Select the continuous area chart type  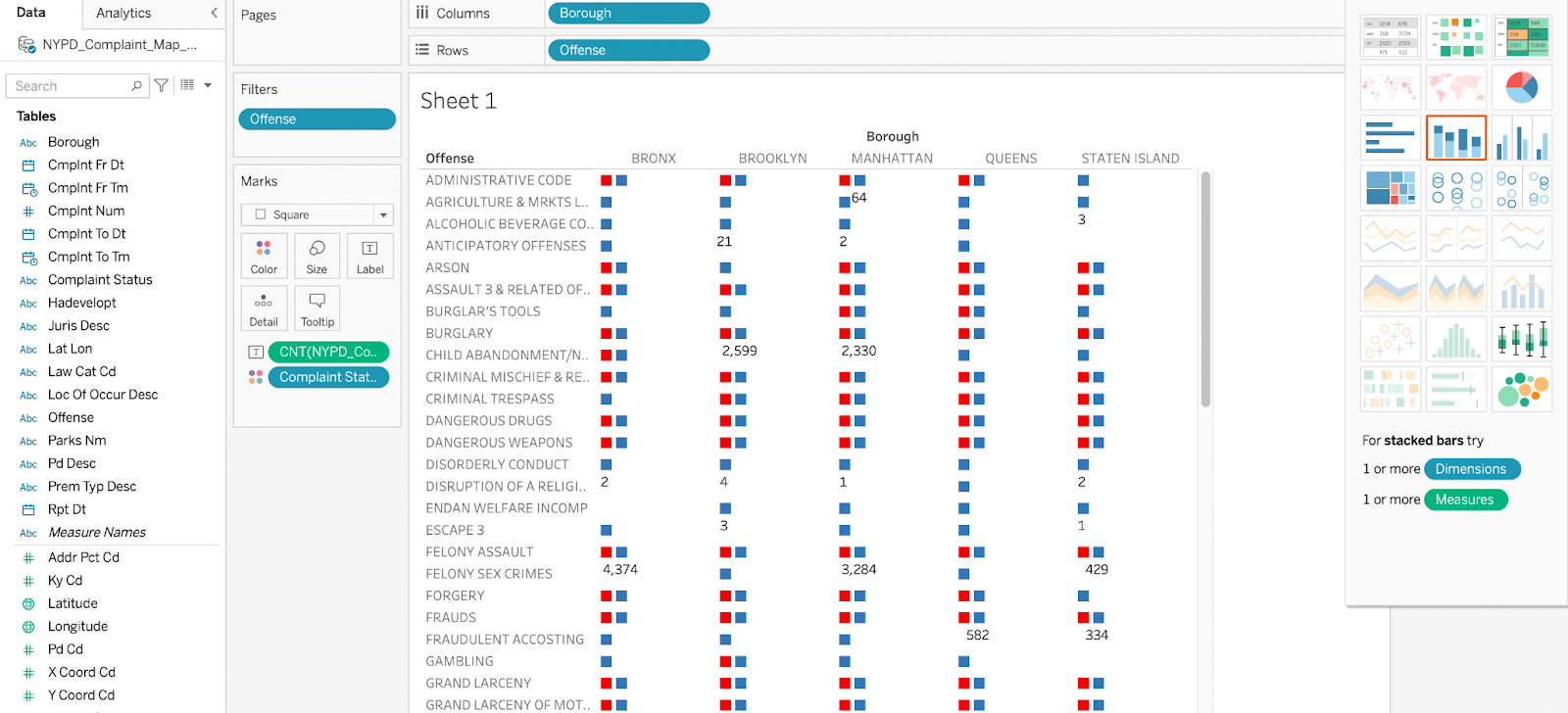[1391, 289]
